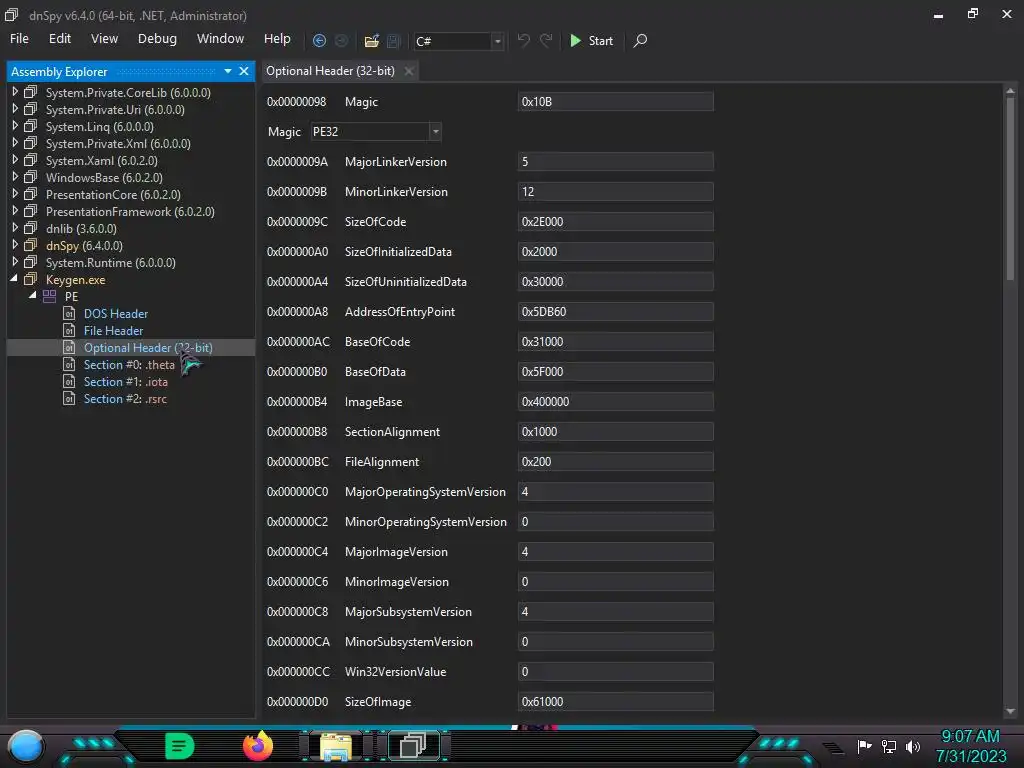Open the View menu

(104, 39)
